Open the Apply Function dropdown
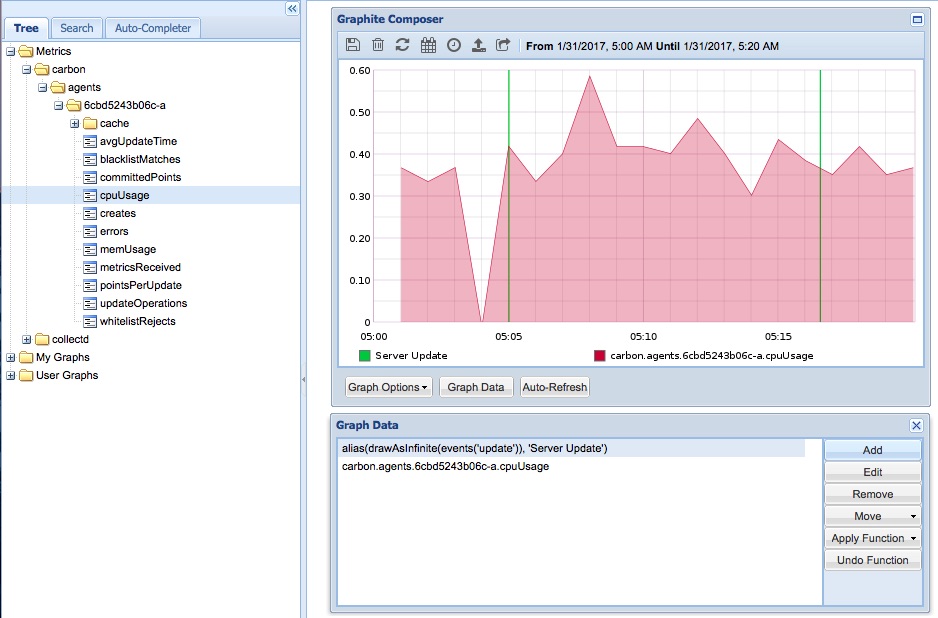Viewport: 938px width, 618px height. (872, 538)
